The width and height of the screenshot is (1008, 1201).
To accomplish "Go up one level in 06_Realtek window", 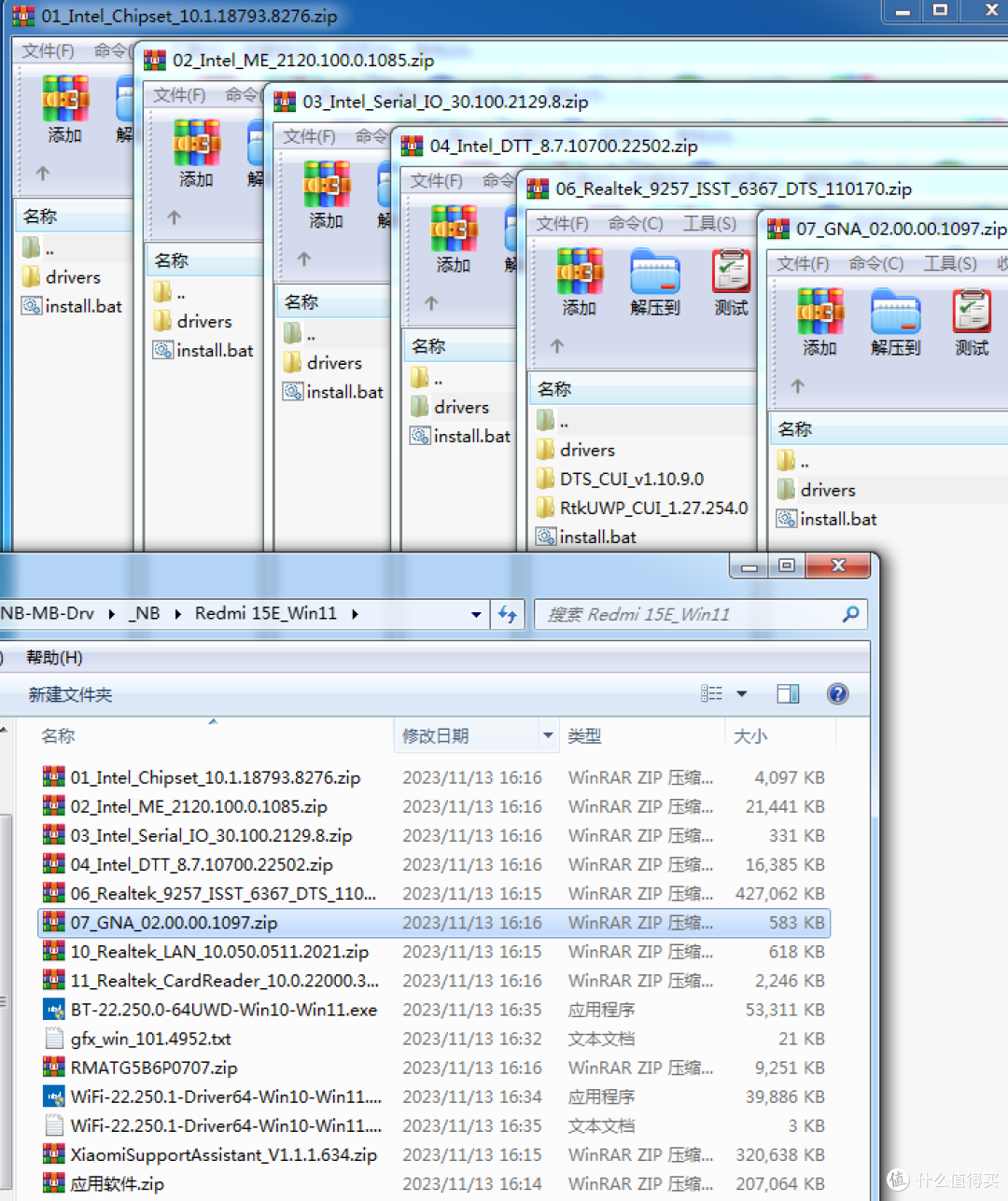I will pos(557,346).
